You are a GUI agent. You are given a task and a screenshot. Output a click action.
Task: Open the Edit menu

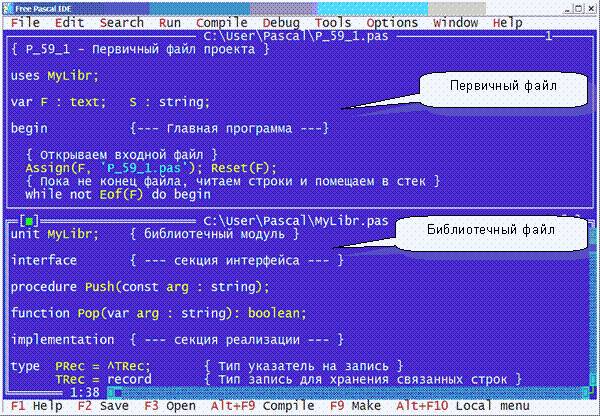[69, 23]
